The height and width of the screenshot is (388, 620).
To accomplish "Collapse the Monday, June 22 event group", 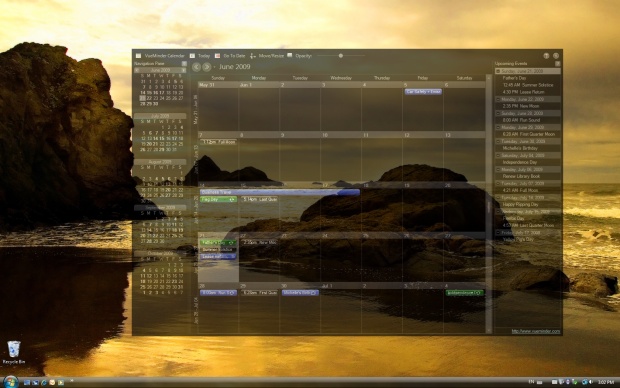I will pyautogui.click(x=498, y=99).
